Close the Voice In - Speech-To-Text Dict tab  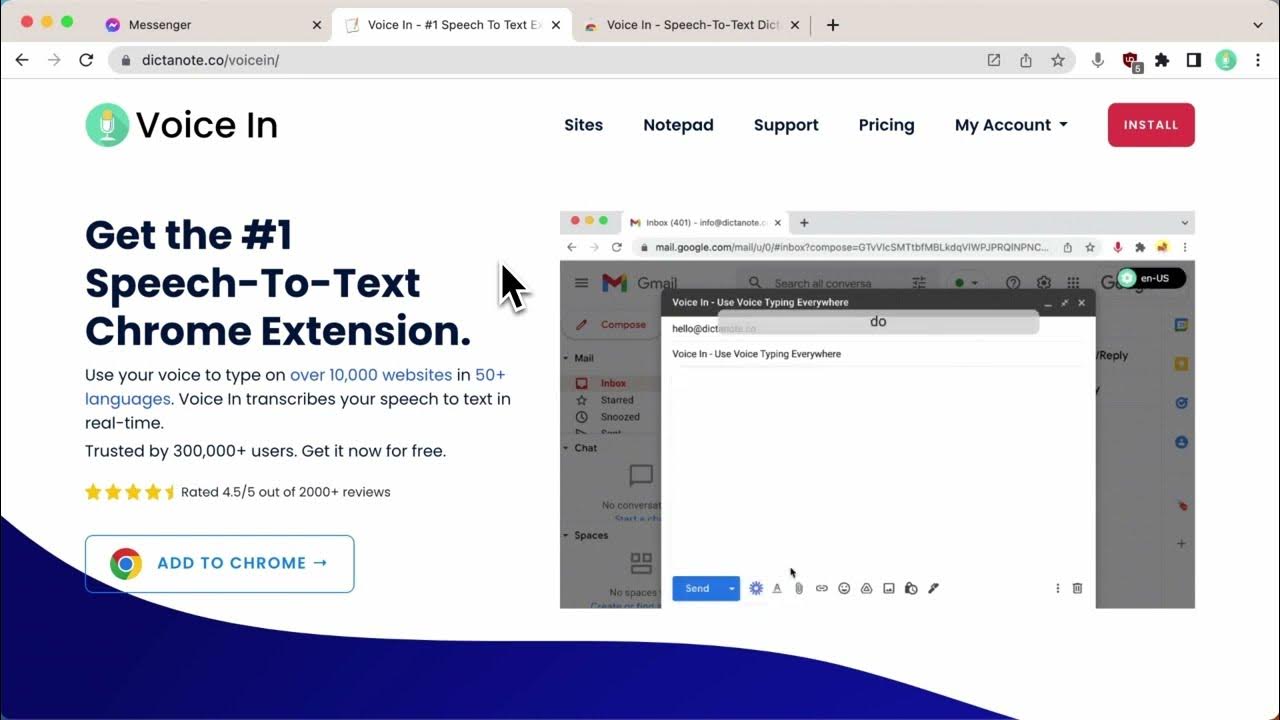(x=796, y=25)
